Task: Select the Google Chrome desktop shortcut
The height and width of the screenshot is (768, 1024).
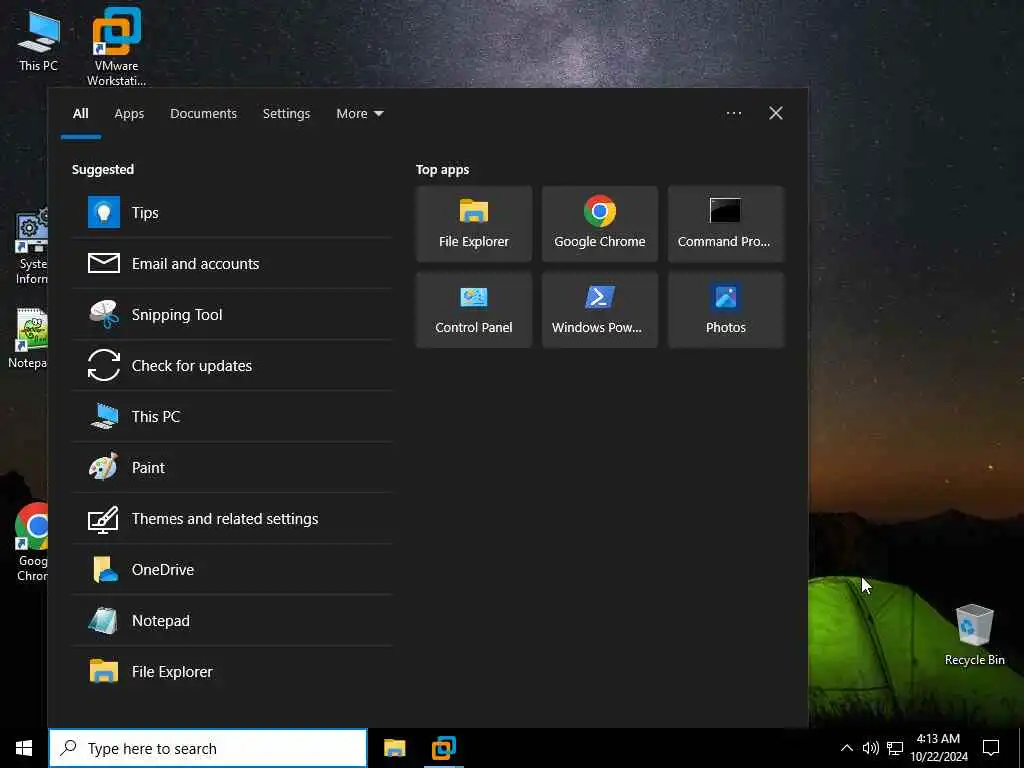Action: coord(31,542)
